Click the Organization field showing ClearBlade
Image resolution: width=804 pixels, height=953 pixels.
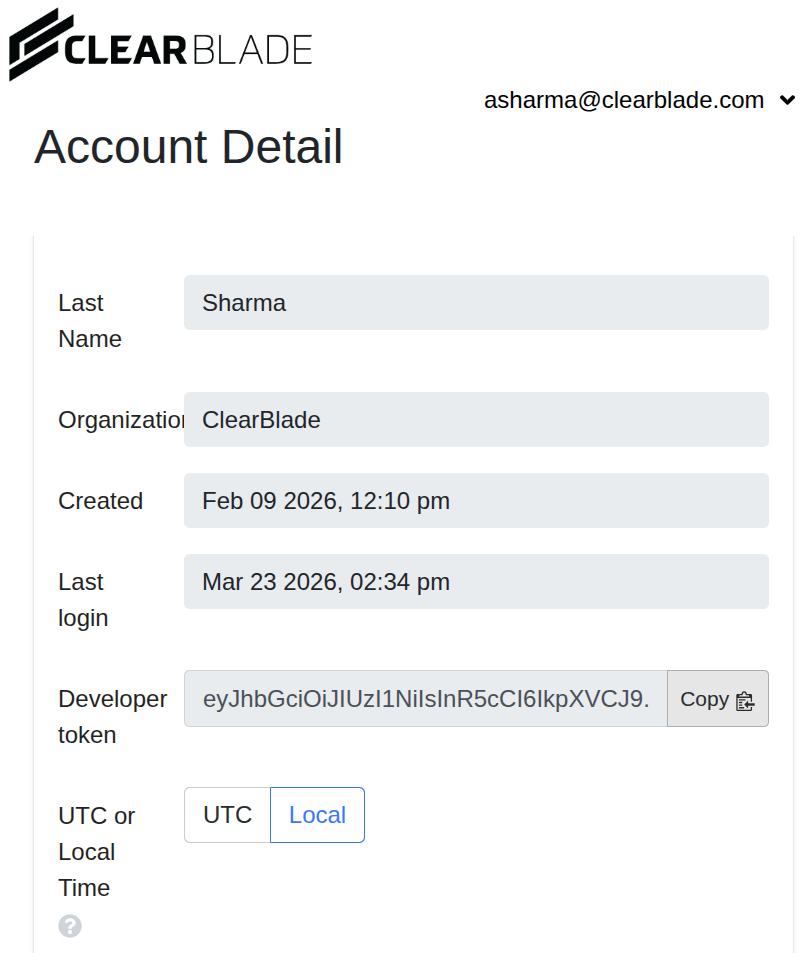coord(476,420)
